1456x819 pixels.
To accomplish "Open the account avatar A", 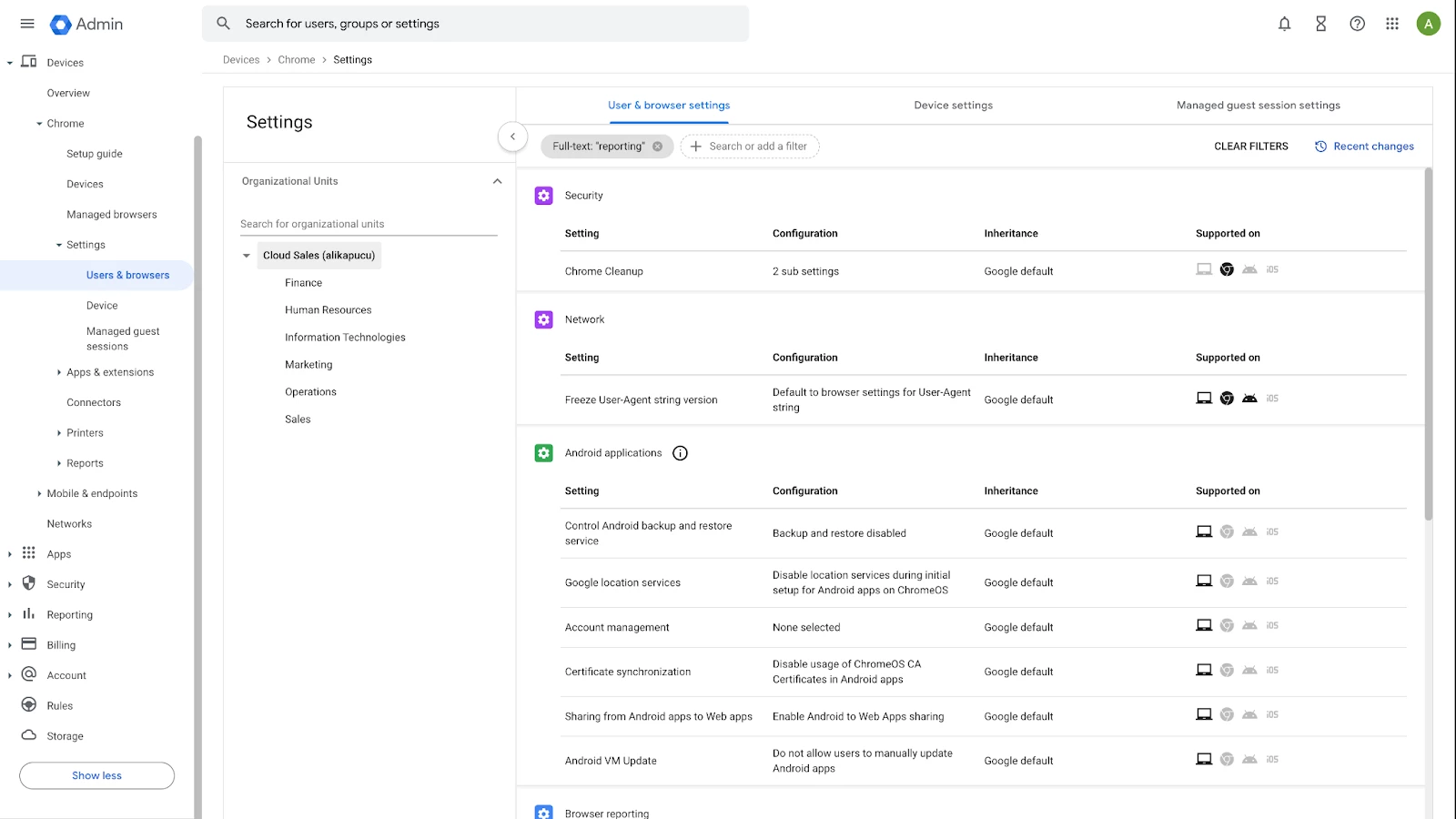I will (1429, 24).
